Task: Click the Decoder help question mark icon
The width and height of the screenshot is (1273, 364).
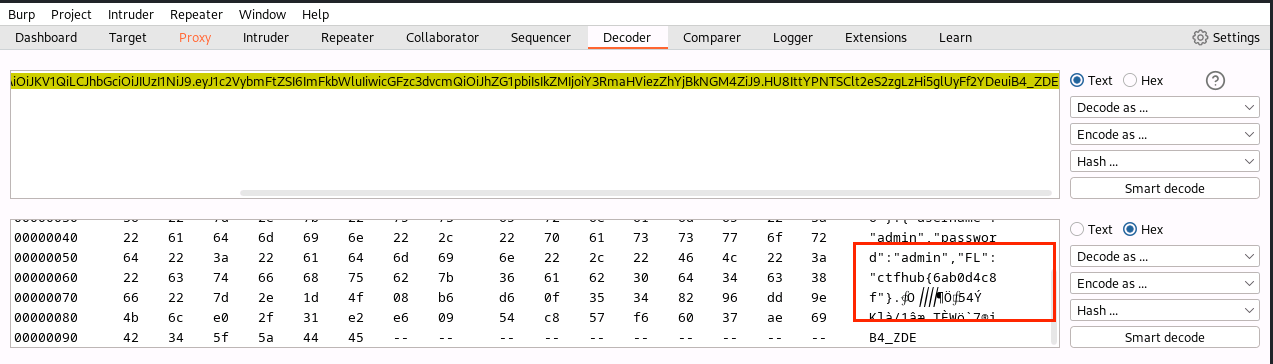Action: (1216, 81)
